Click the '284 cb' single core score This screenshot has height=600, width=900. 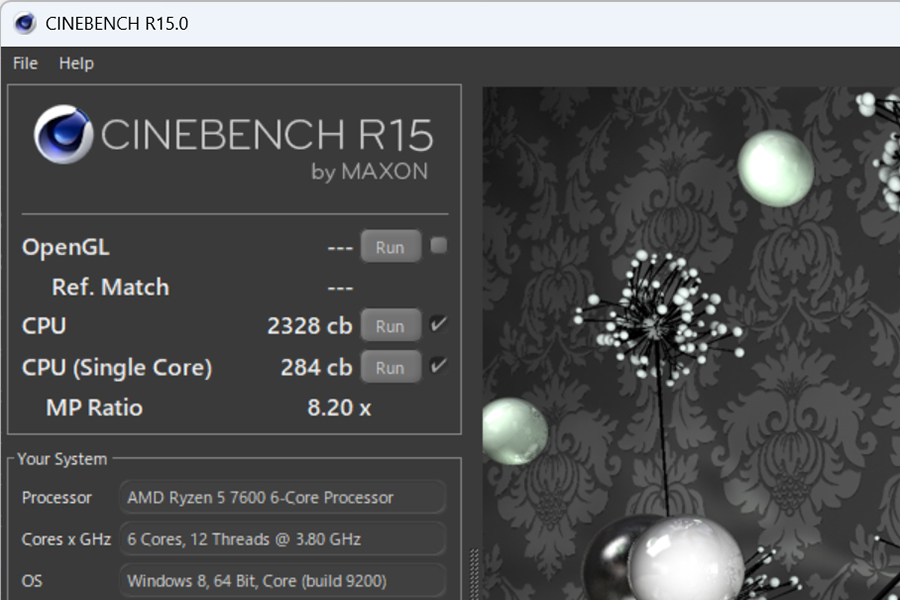pyautogui.click(x=316, y=367)
